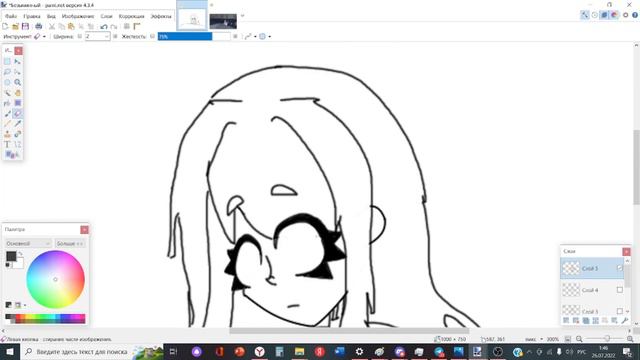Image resolution: width=640 pixels, height=360 pixels.
Task: Open the blending mode dropdown
Action: pyautogui.click(x=265, y=36)
